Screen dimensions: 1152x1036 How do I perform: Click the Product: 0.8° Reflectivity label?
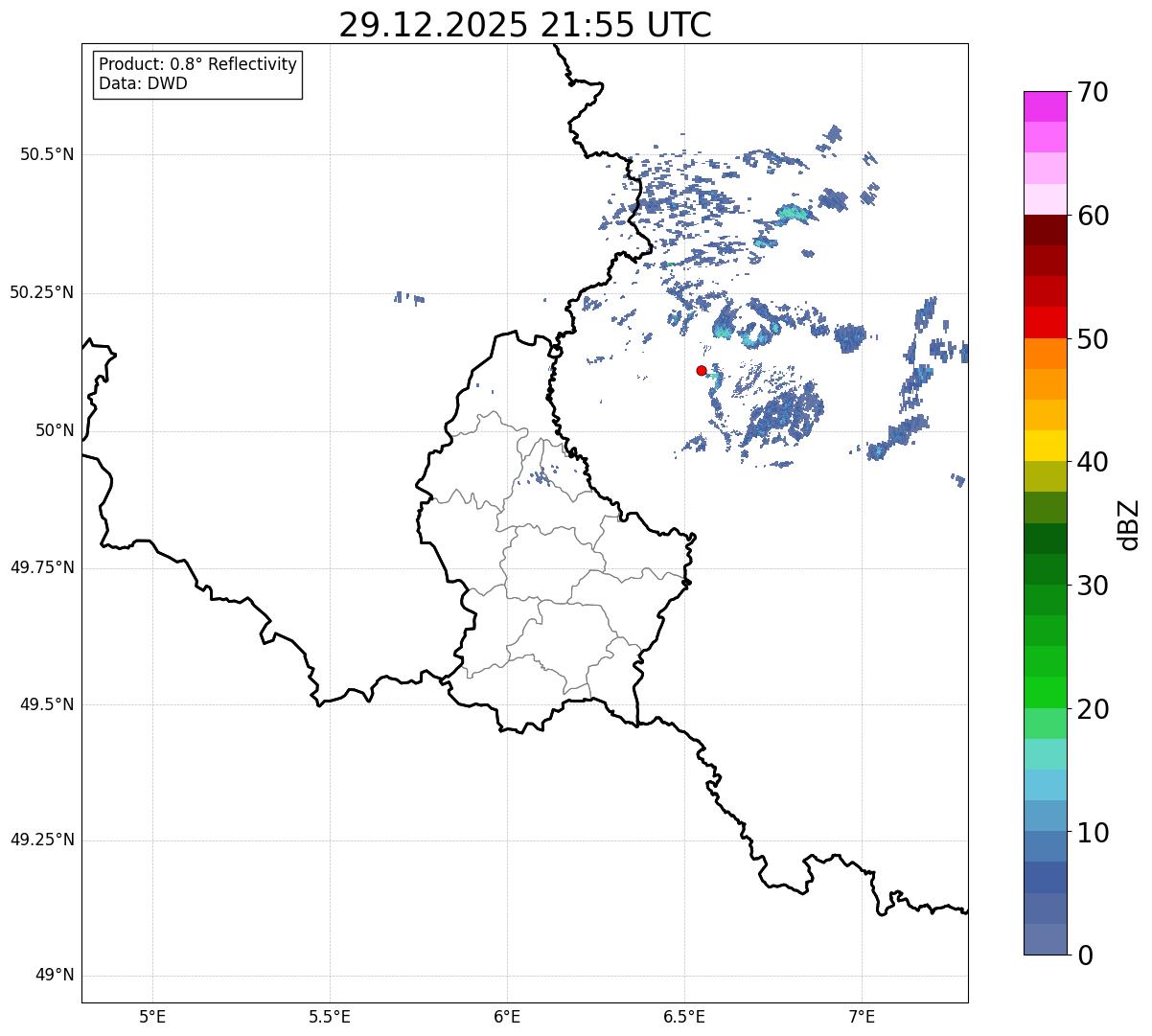(x=197, y=64)
